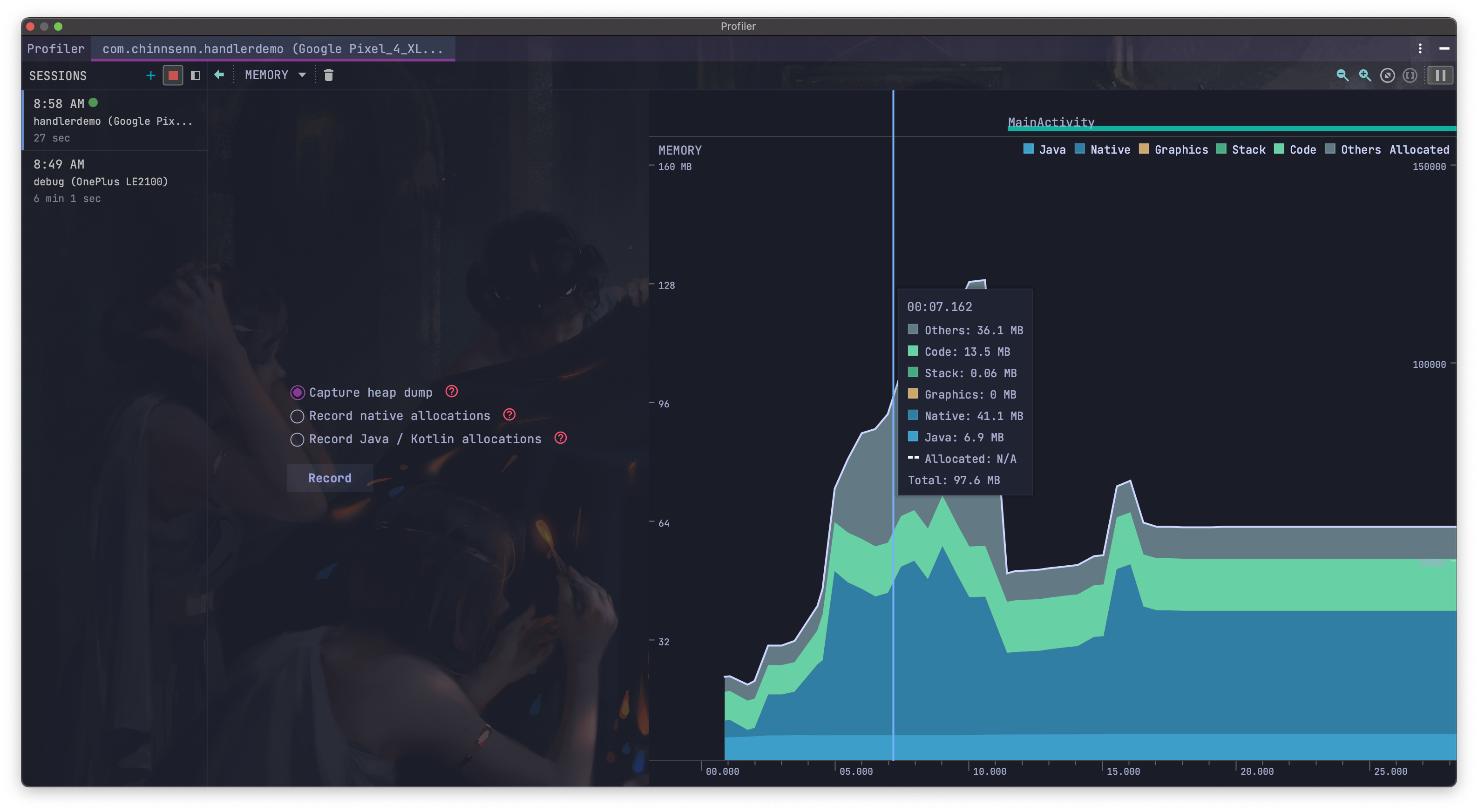Pause live memory tracking
Screen dimensions: 1478x812
(1440, 75)
